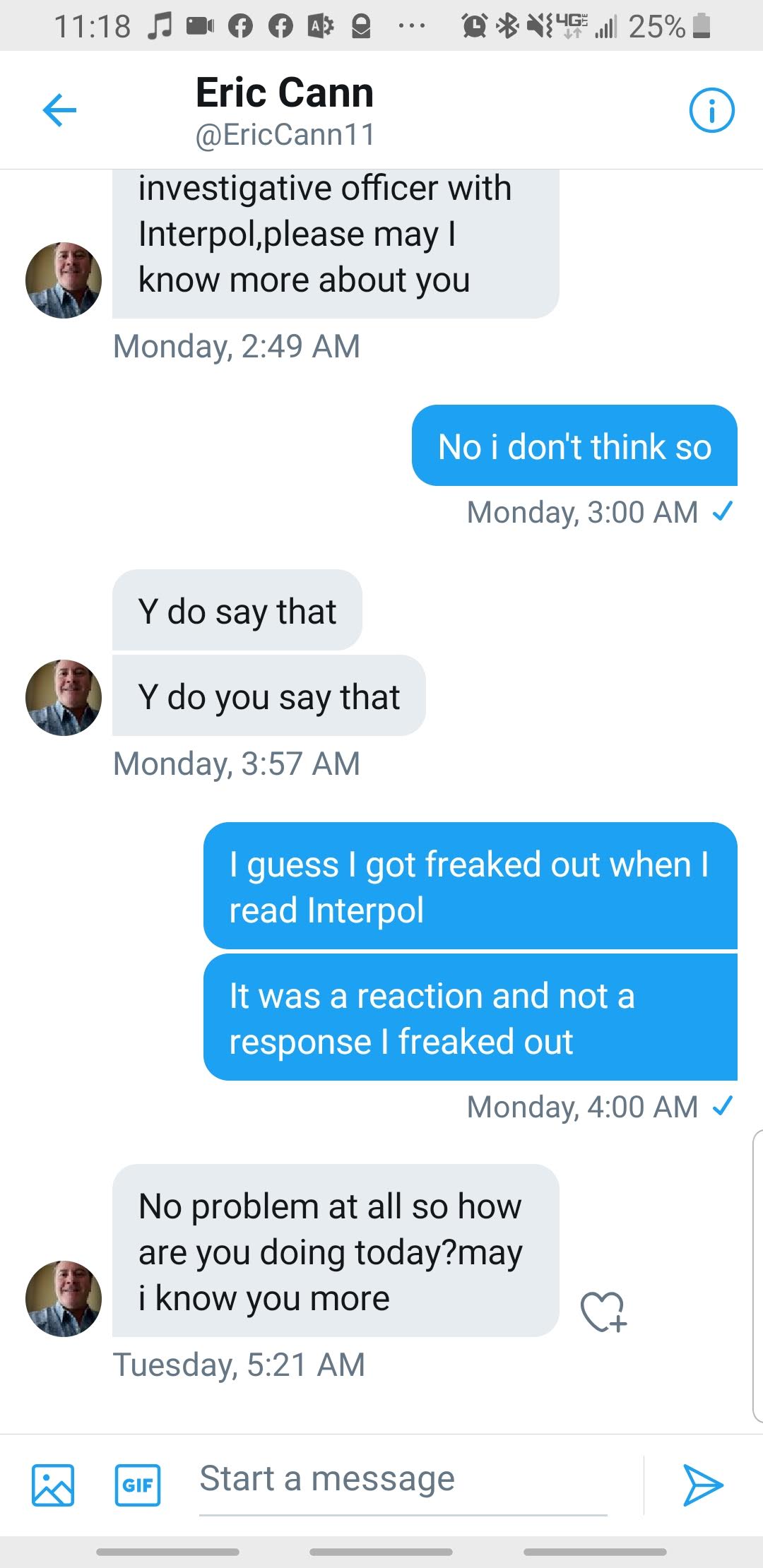Viewport: 763px width, 1568px height.
Task: Tap the alarm icon in status bar
Action: click(474, 26)
